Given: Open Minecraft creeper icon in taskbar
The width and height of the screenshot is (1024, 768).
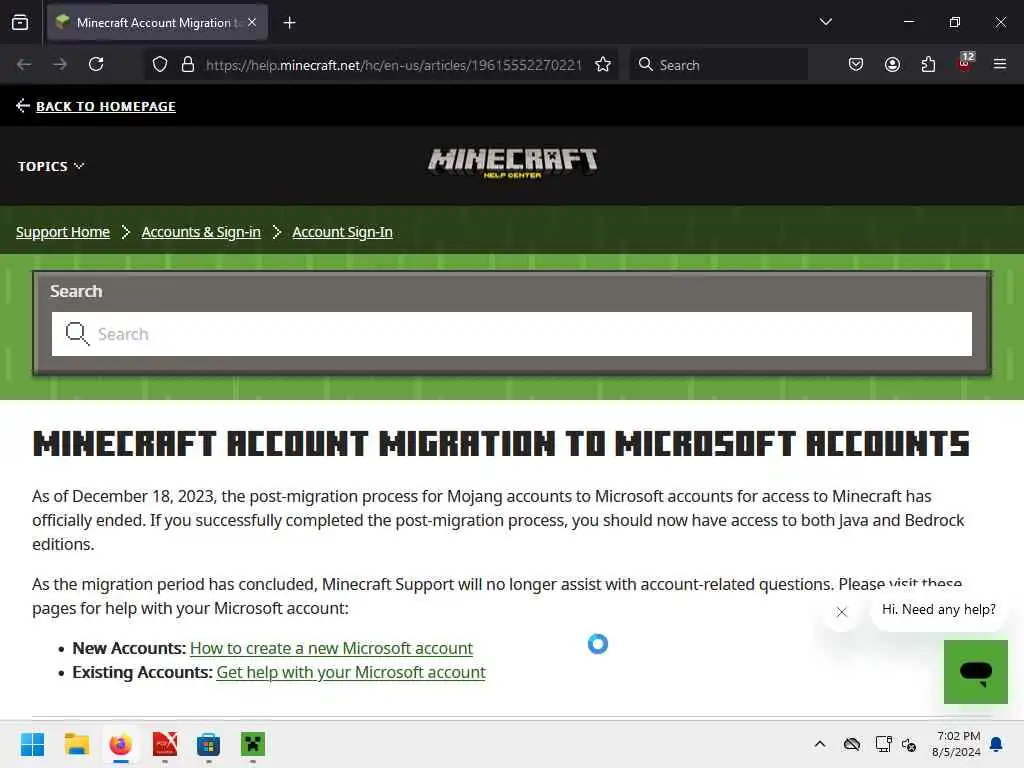Looking at the screenshot, I should pyautogui.click(x=253, y=744).
